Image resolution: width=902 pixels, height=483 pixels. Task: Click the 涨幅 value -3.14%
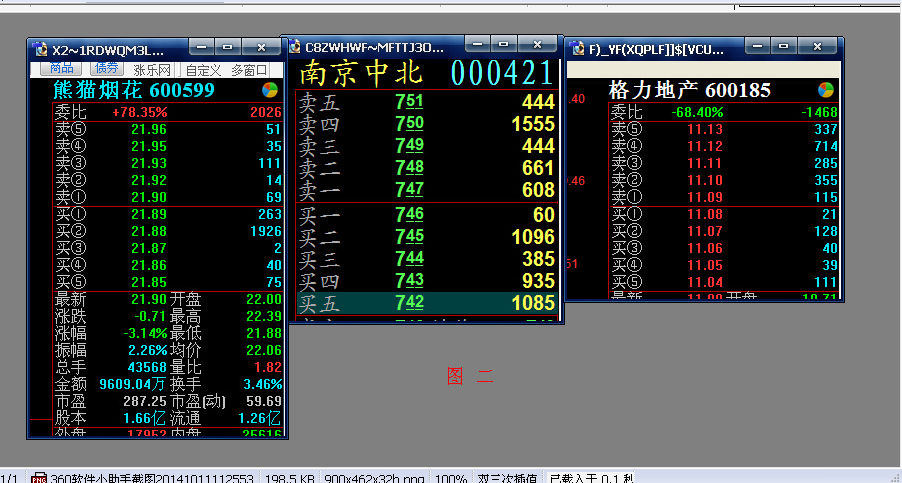pyautogui.click(x=145, y=334)
